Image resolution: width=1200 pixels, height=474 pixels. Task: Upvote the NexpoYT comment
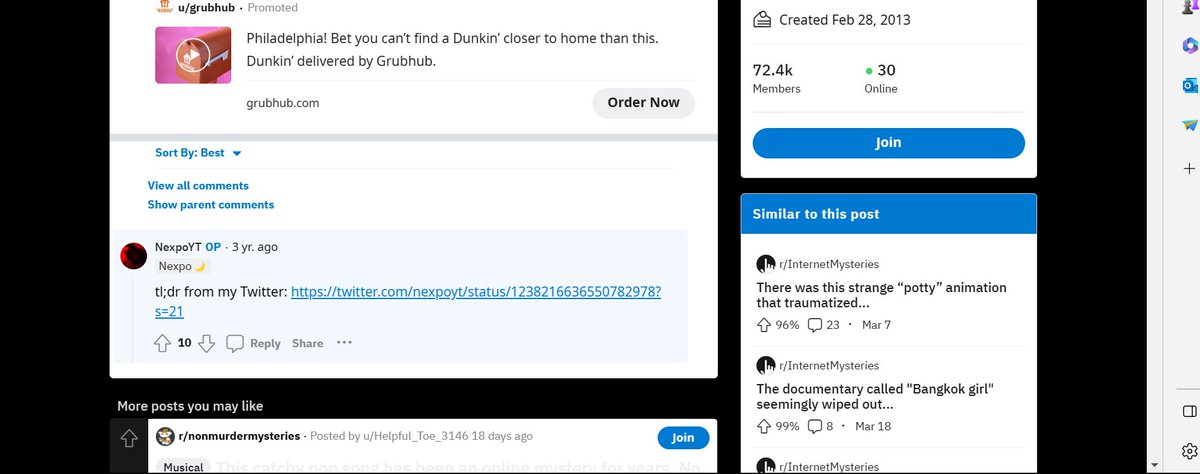(163, 343)
